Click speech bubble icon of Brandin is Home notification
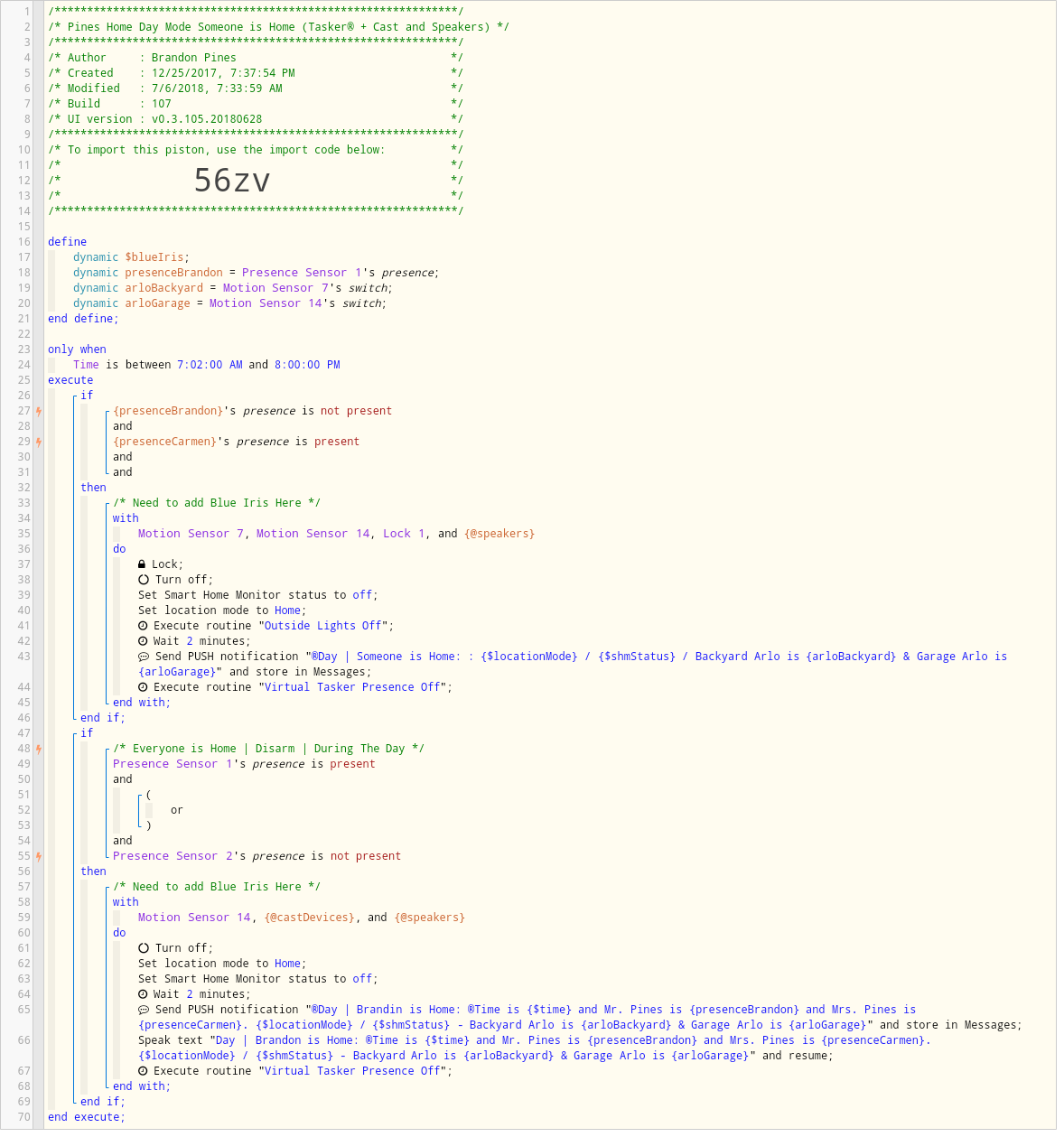1064x1137 pixels. tap(143, 1010)
